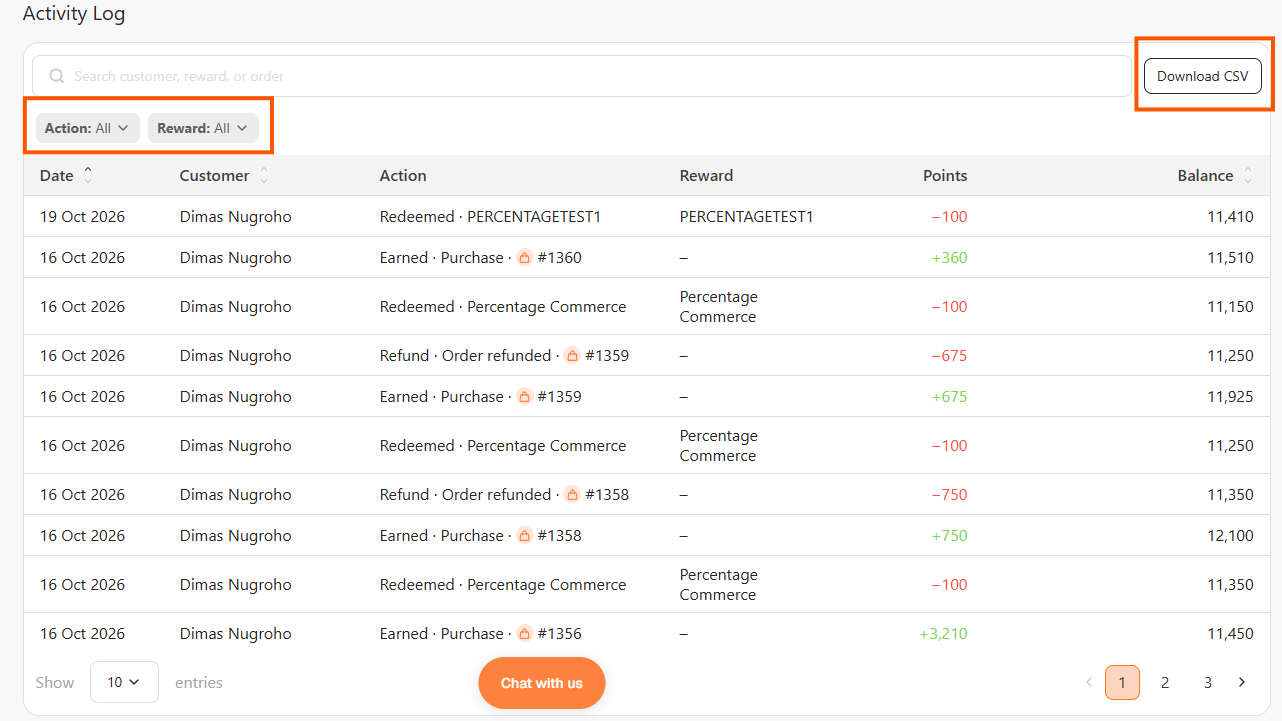
Task: Open order link #1356
Action: pyautogui.click(x=559, y=633)
